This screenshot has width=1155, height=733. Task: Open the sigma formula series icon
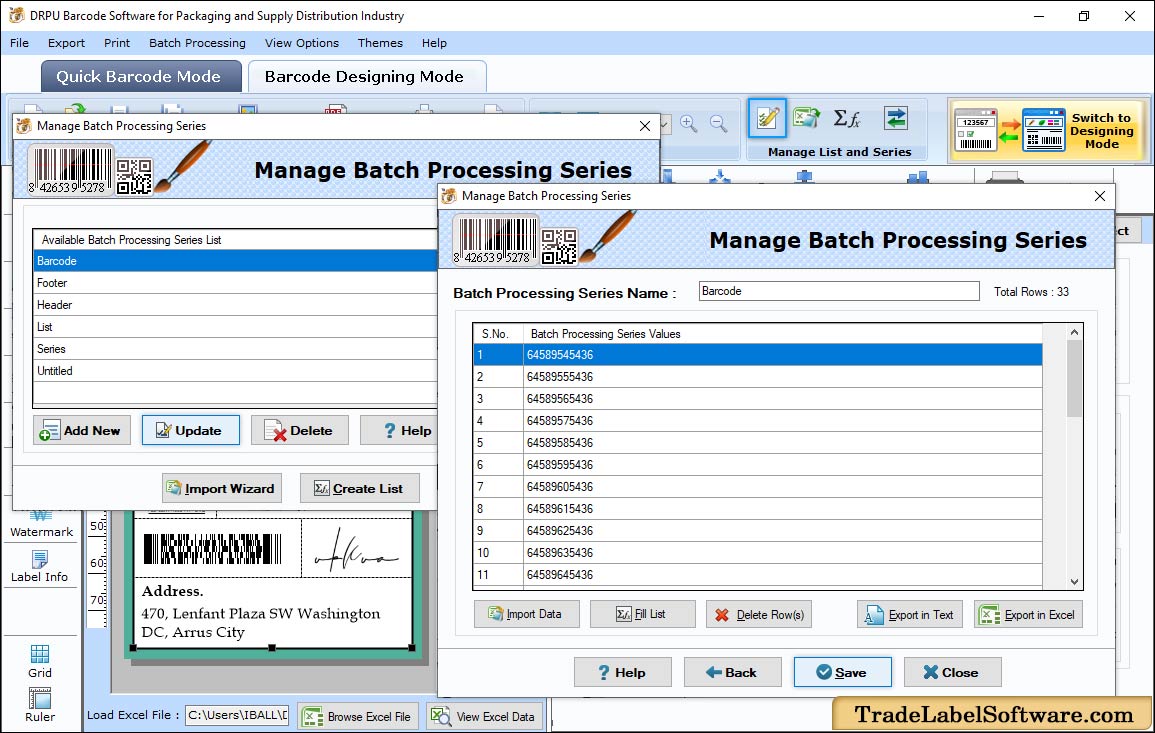tap(848, 118)
